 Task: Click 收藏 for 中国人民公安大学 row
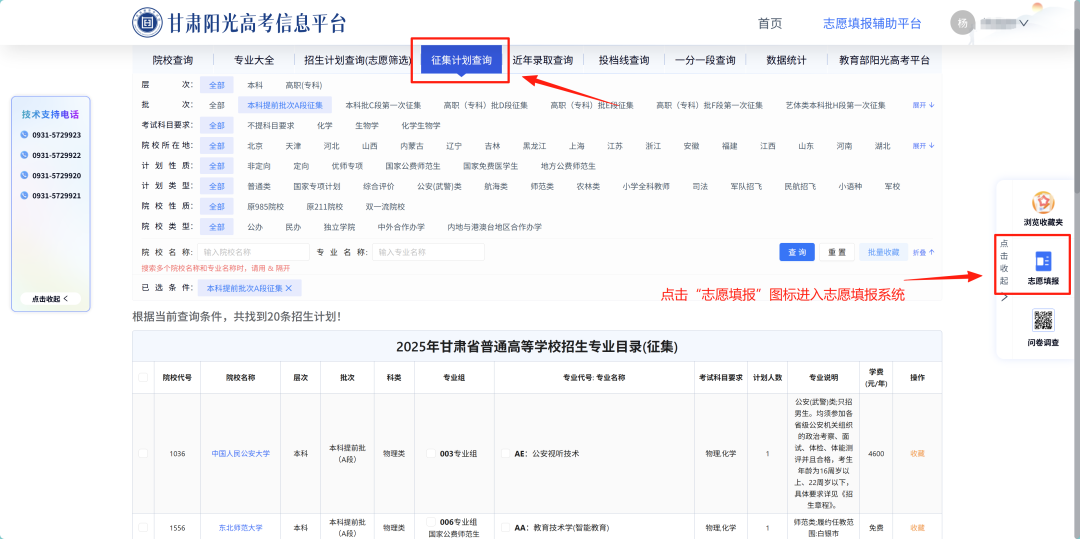[x=917, y=454]
